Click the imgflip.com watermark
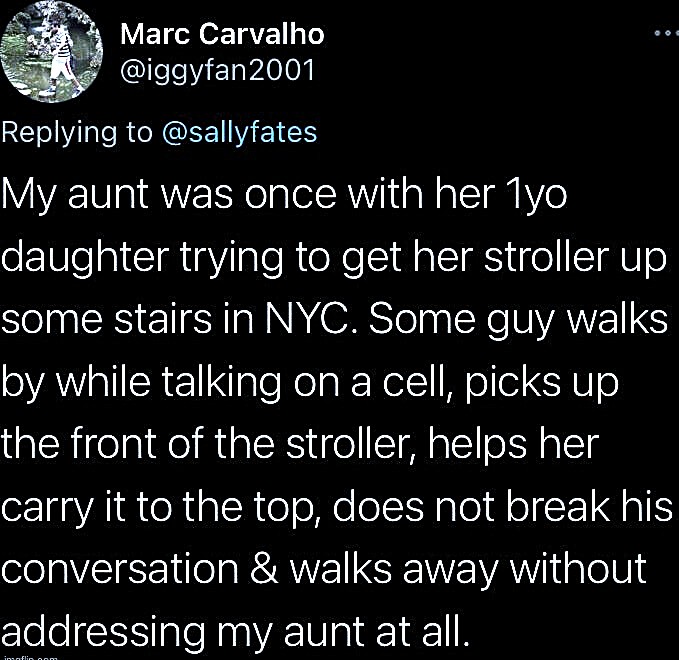Viewport: 679px width, 660px height. coord(28,656)
